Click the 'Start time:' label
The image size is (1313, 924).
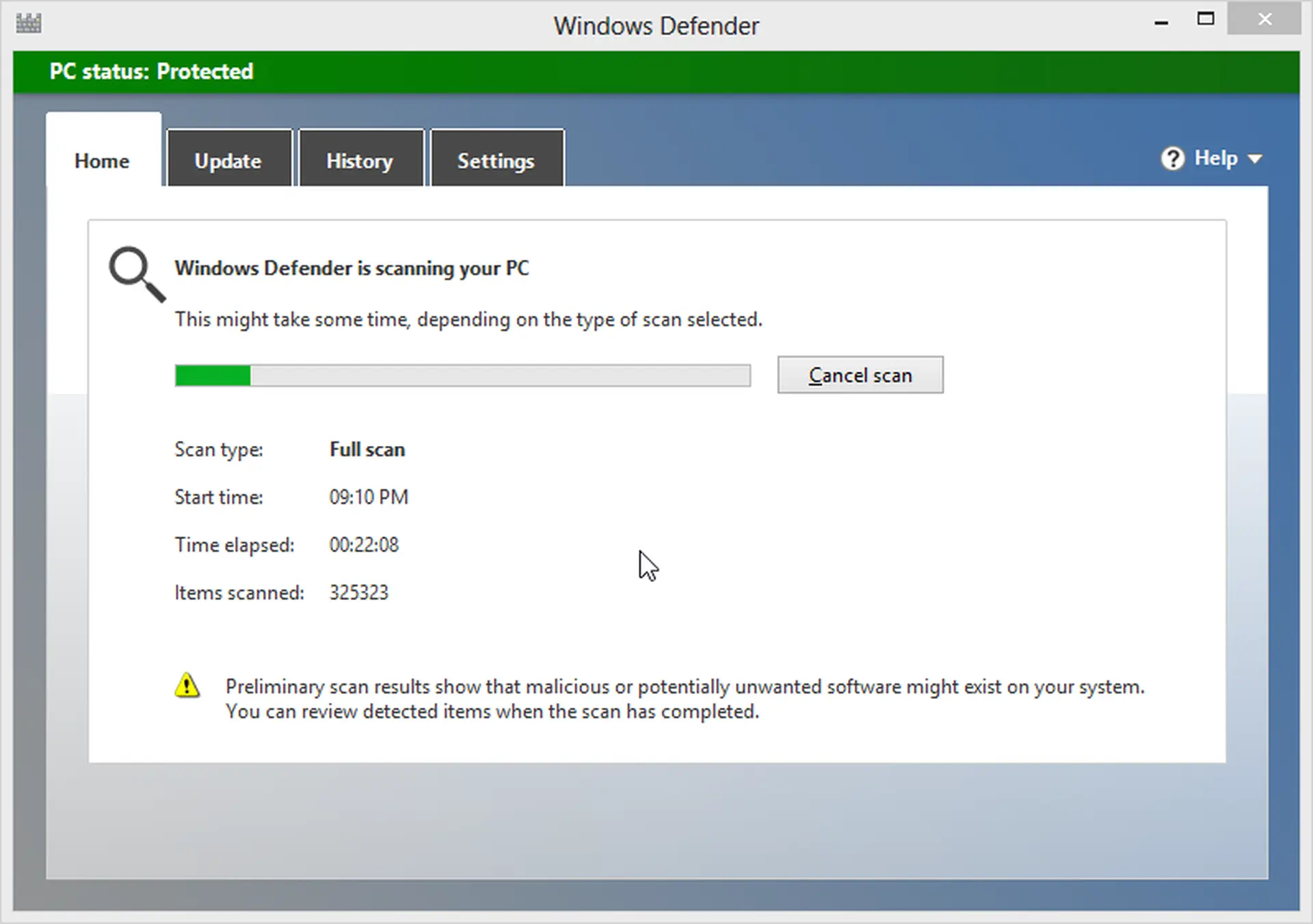point(219,497)
